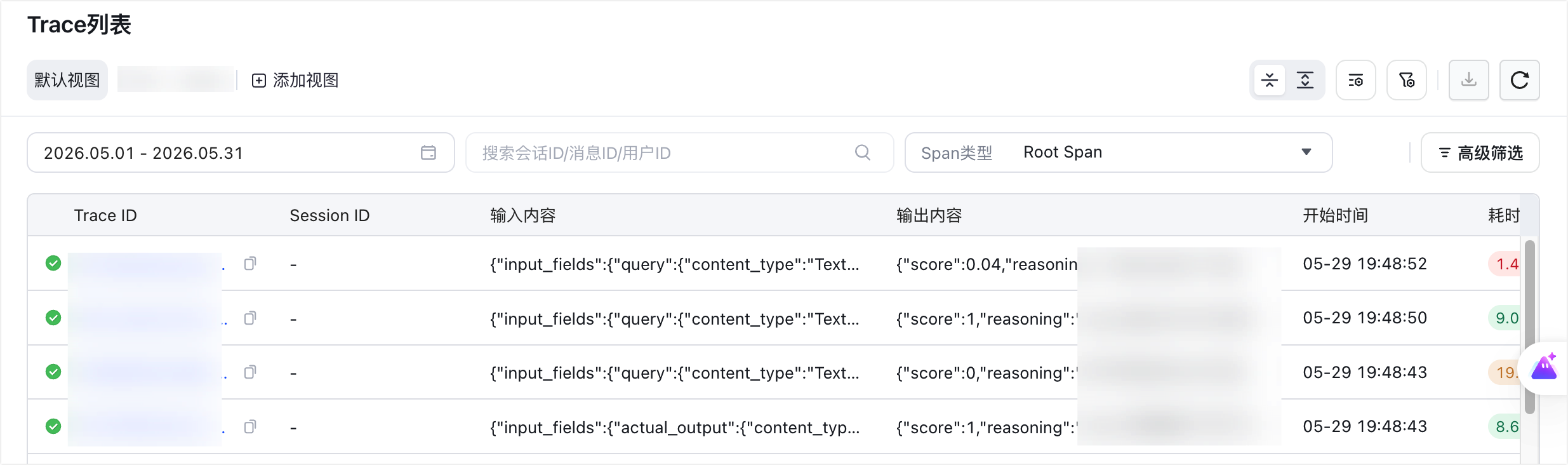Open 高级筛选 advanced filter
This screenshot has height=465, width=1568.
coord(1480,152)
